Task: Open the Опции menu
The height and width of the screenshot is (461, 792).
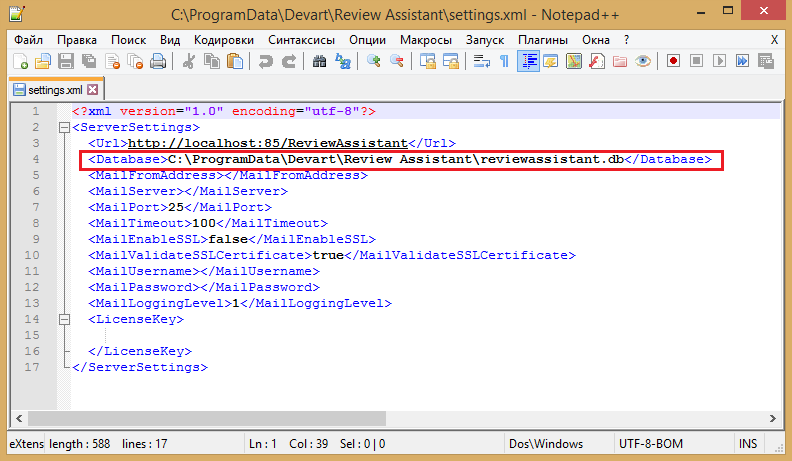Action: [367, 40]
